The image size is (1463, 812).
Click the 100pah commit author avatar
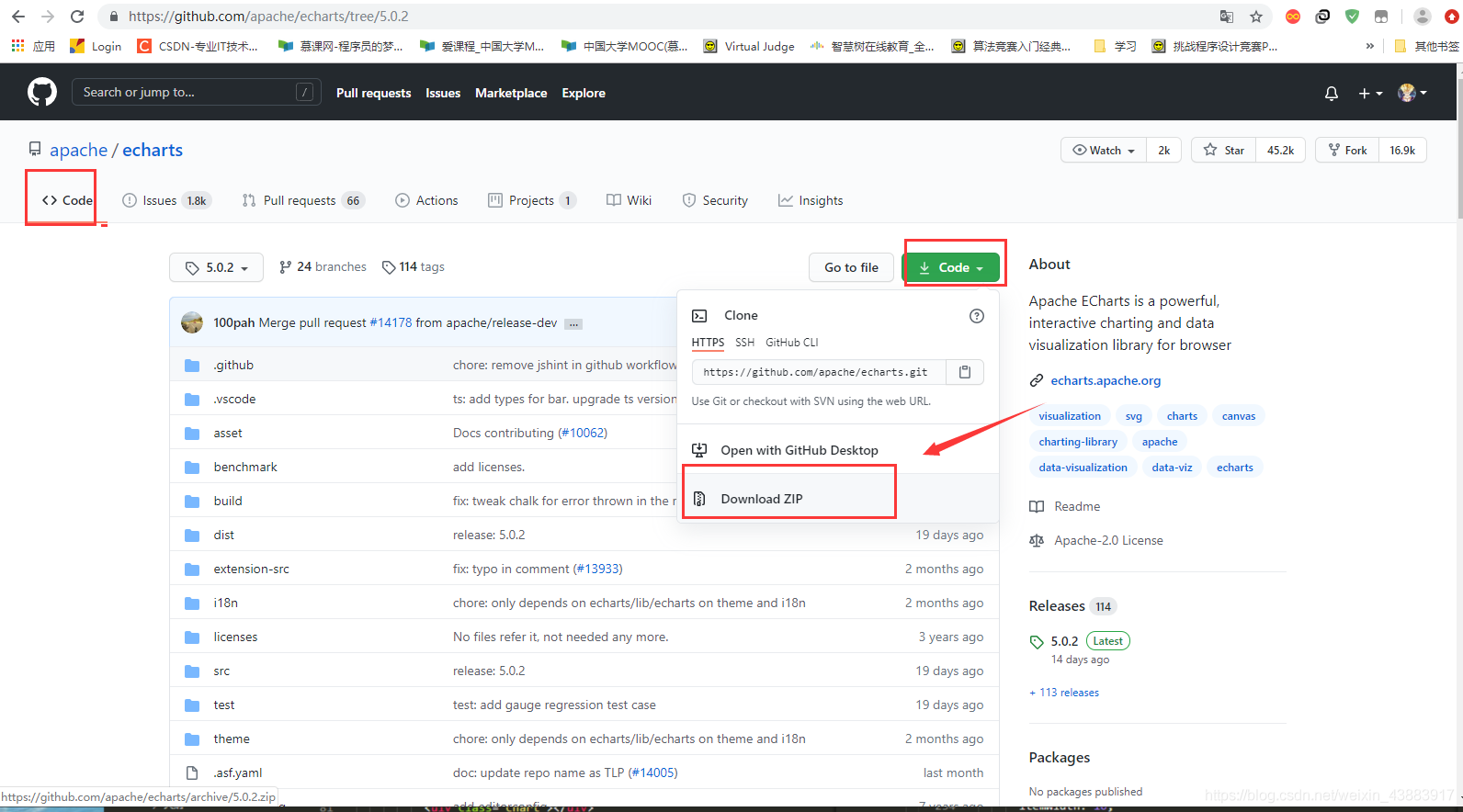click(x=192, y=322)
